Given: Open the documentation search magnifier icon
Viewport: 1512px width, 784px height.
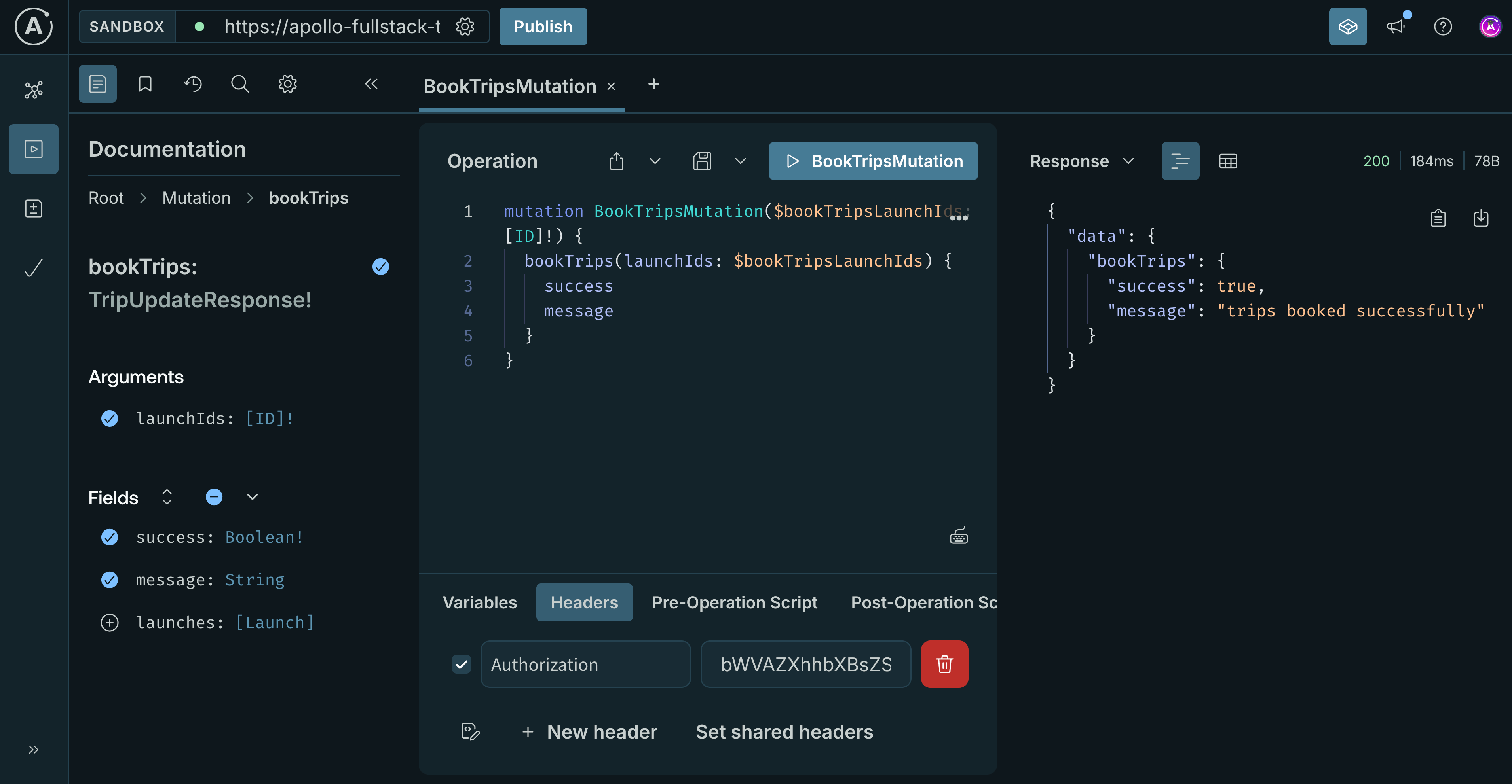Looking at the screenshot, I should tap(239, 84).
